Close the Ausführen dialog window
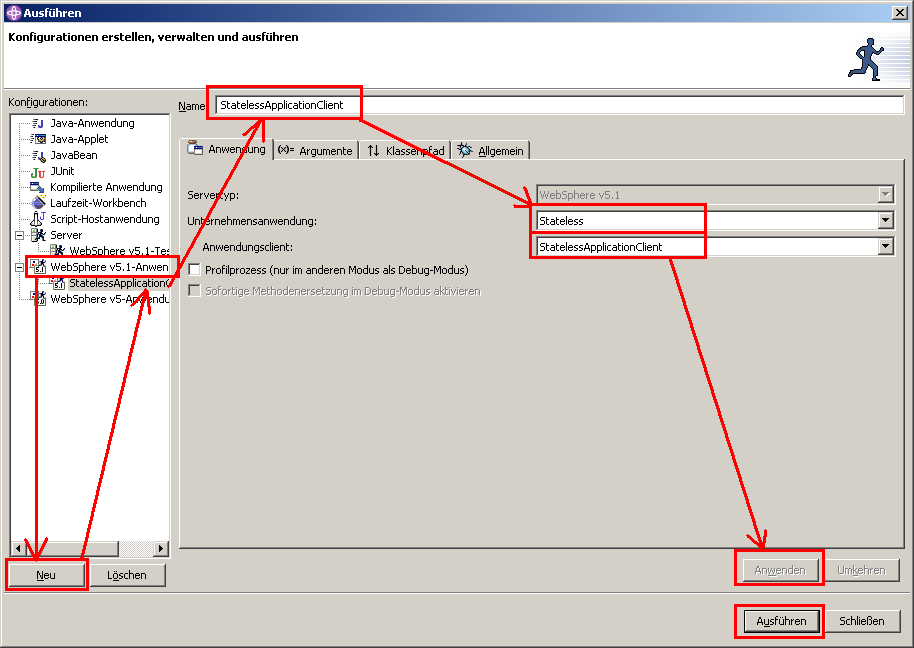The height and width of the screenshot is (648, 914). tap(899, 13)
